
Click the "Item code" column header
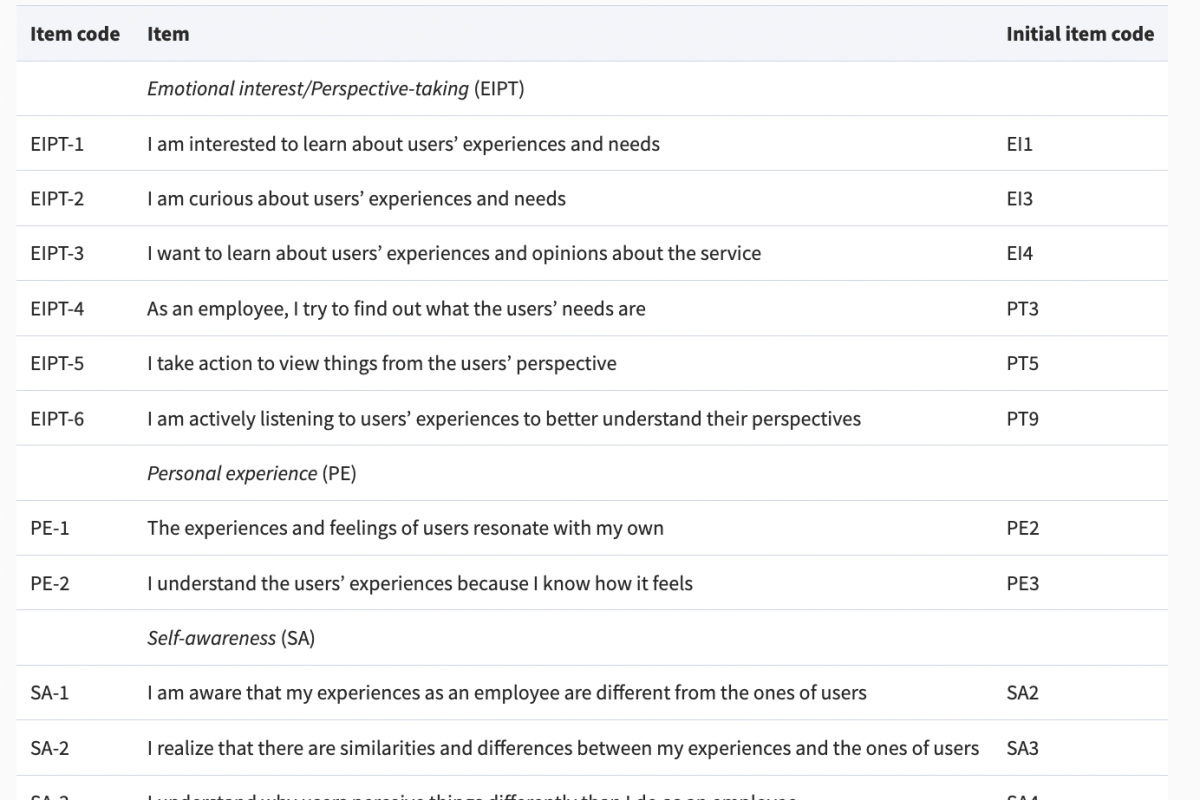(75, 34)
